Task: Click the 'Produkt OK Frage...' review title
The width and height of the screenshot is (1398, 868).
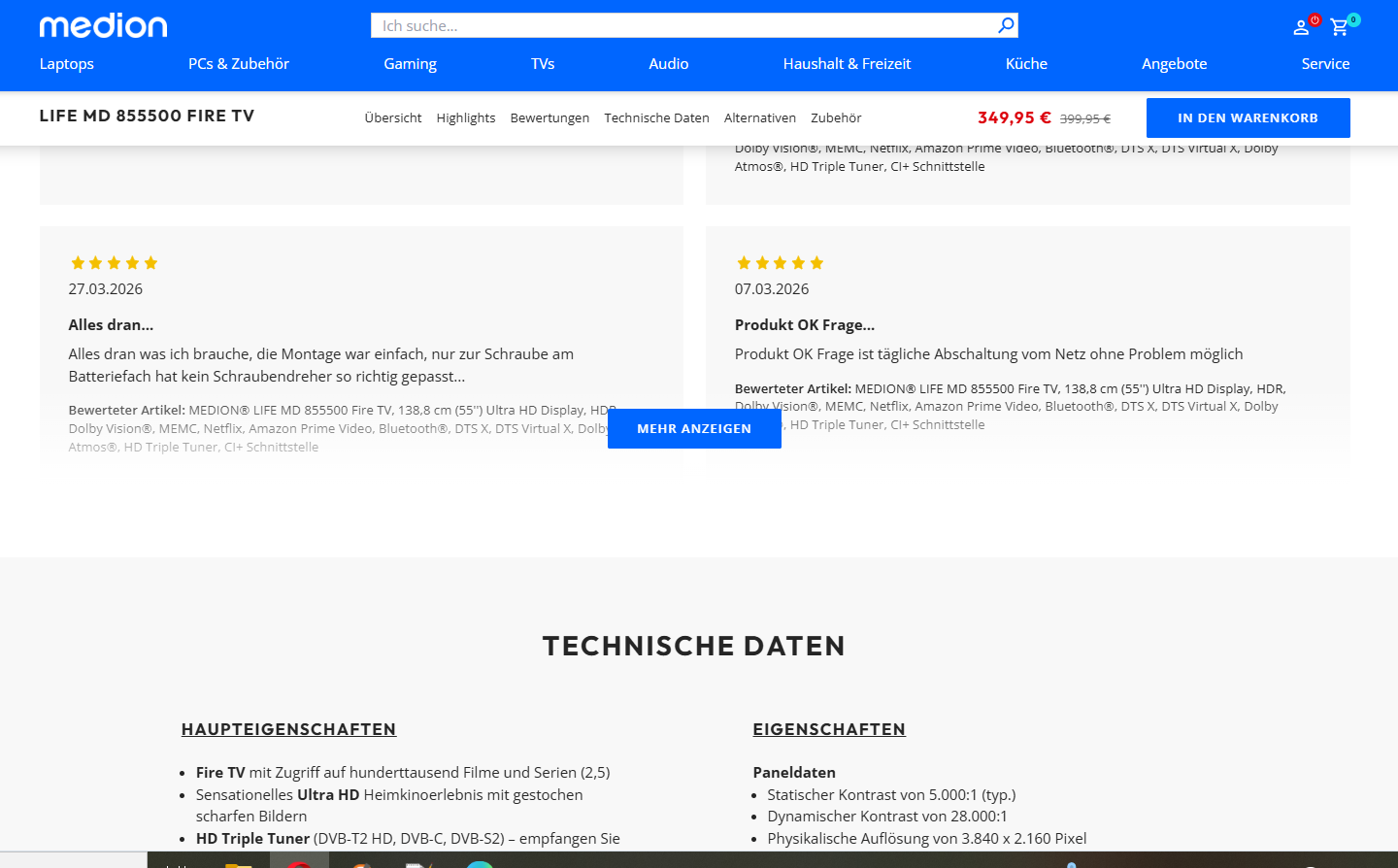Action: pyautogui.click(x=805, y=325)
